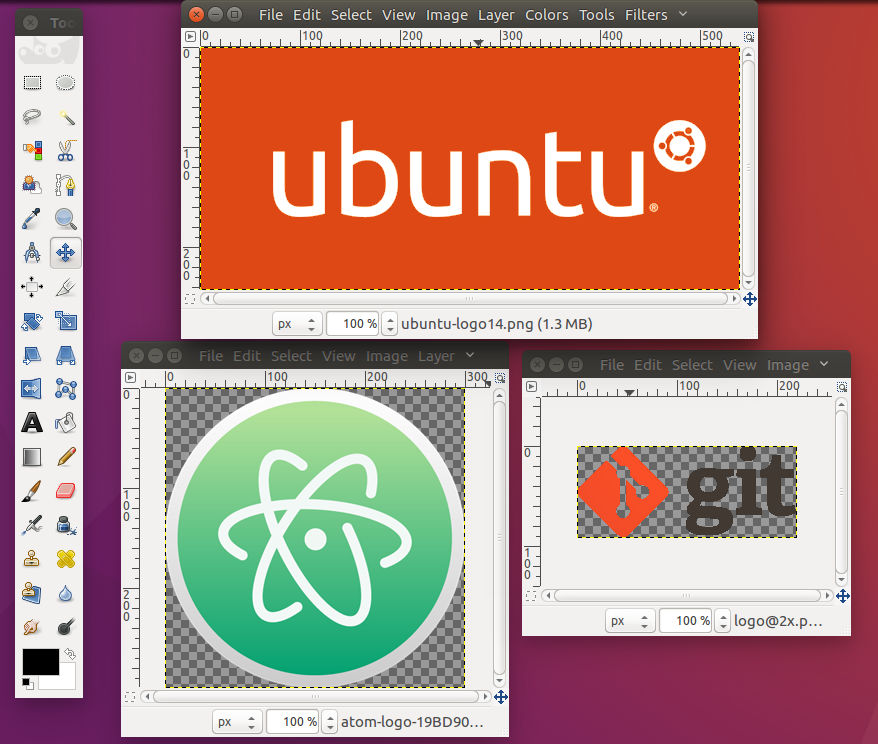The image size is (878, 744).
Task: Toggle Quick Mask in ubuntu-logo window
Action: click(x=190, y=300)
